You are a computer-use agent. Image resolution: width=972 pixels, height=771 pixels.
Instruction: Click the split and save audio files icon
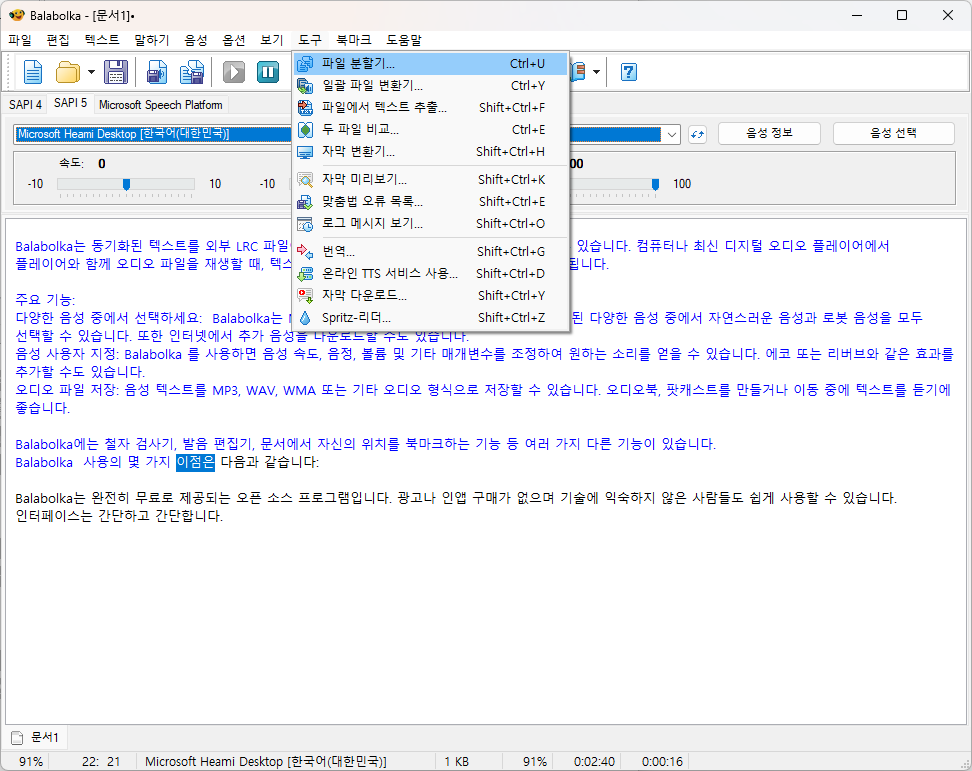click(x=192, y=72)
